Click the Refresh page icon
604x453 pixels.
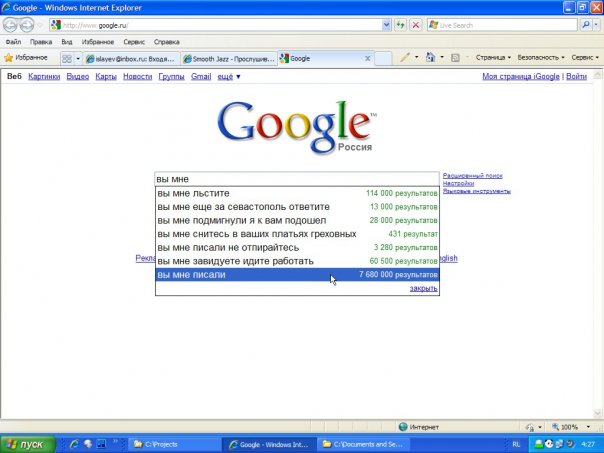400,24
